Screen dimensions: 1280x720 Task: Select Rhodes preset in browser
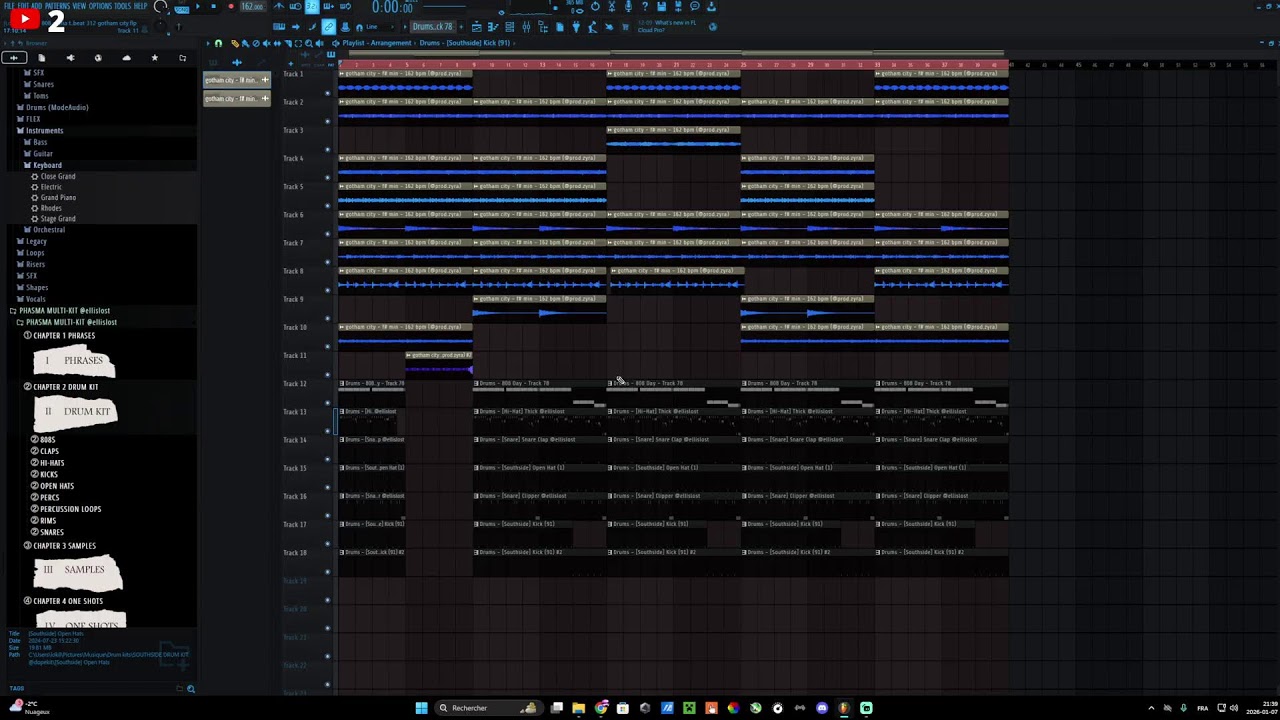point(50,208)
